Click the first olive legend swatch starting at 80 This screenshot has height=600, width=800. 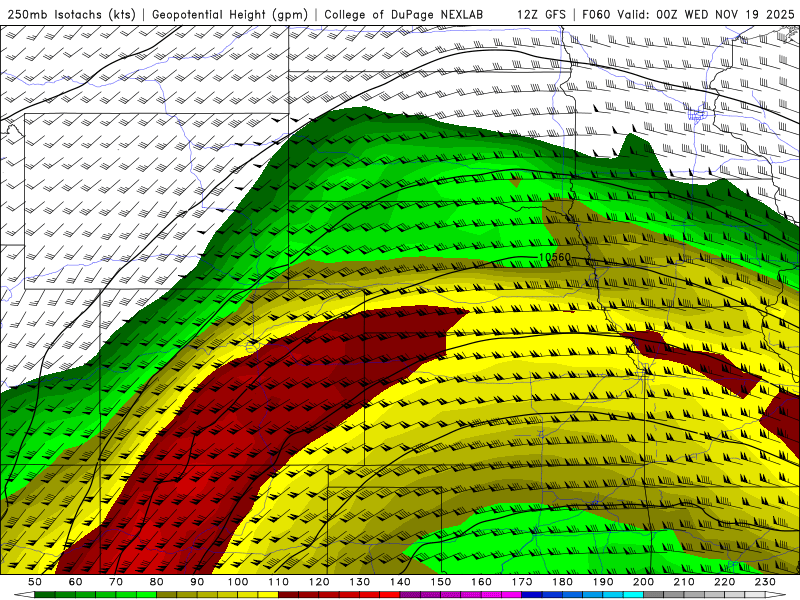pyautogui.click(x=166, y=594)
